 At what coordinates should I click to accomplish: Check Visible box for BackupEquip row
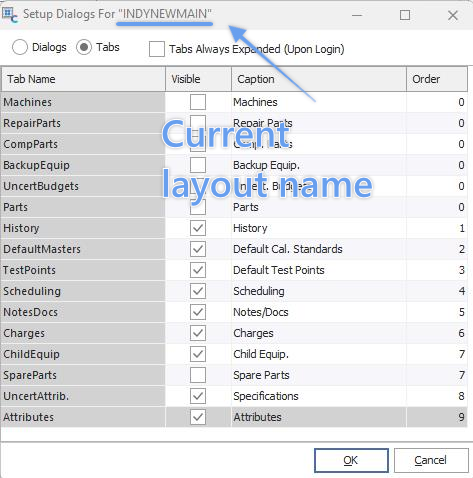coord(198,165)
